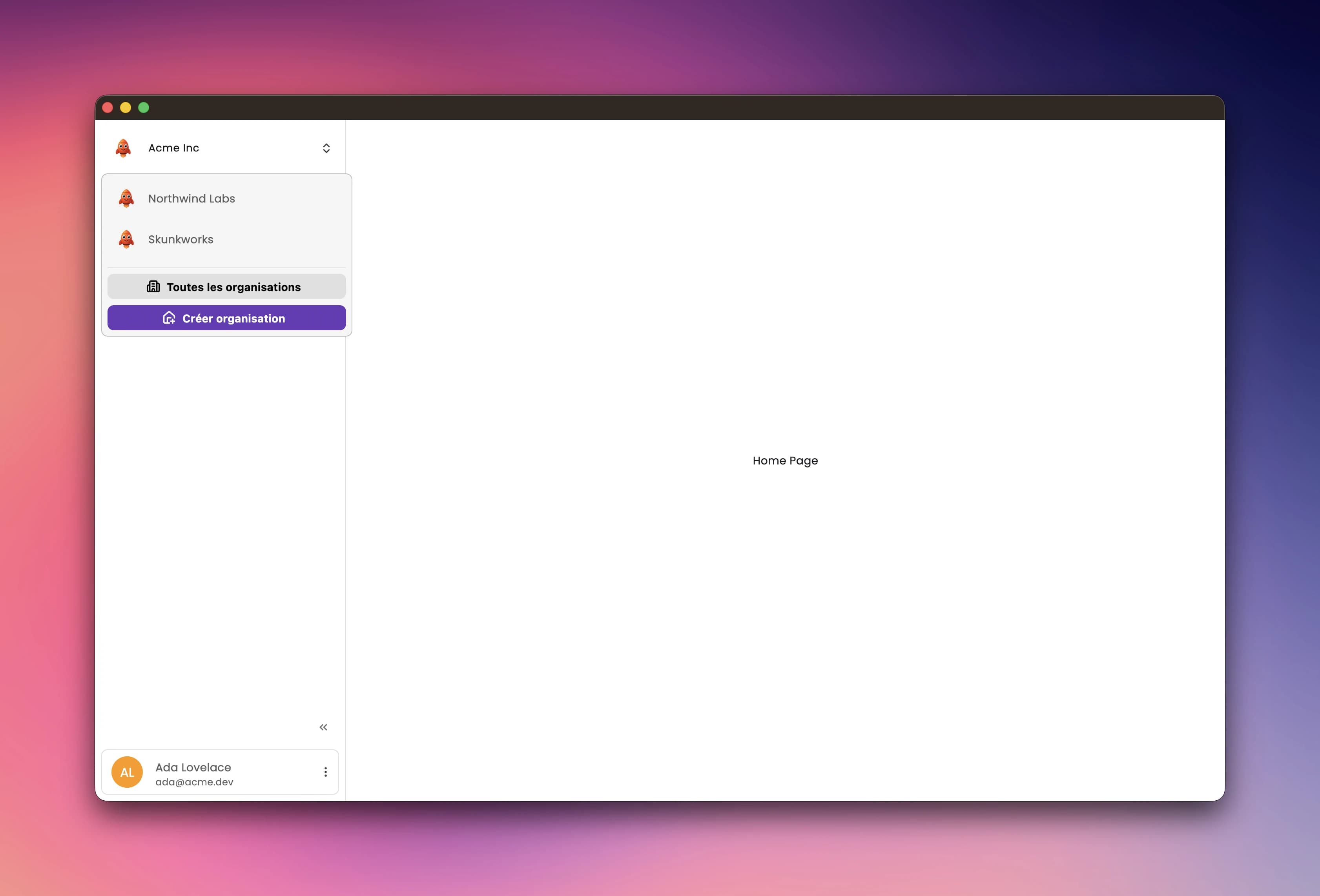Click the Acme Inc rocket logo
The height and width of the screenshot is (896, 1320).
point(123,148)
